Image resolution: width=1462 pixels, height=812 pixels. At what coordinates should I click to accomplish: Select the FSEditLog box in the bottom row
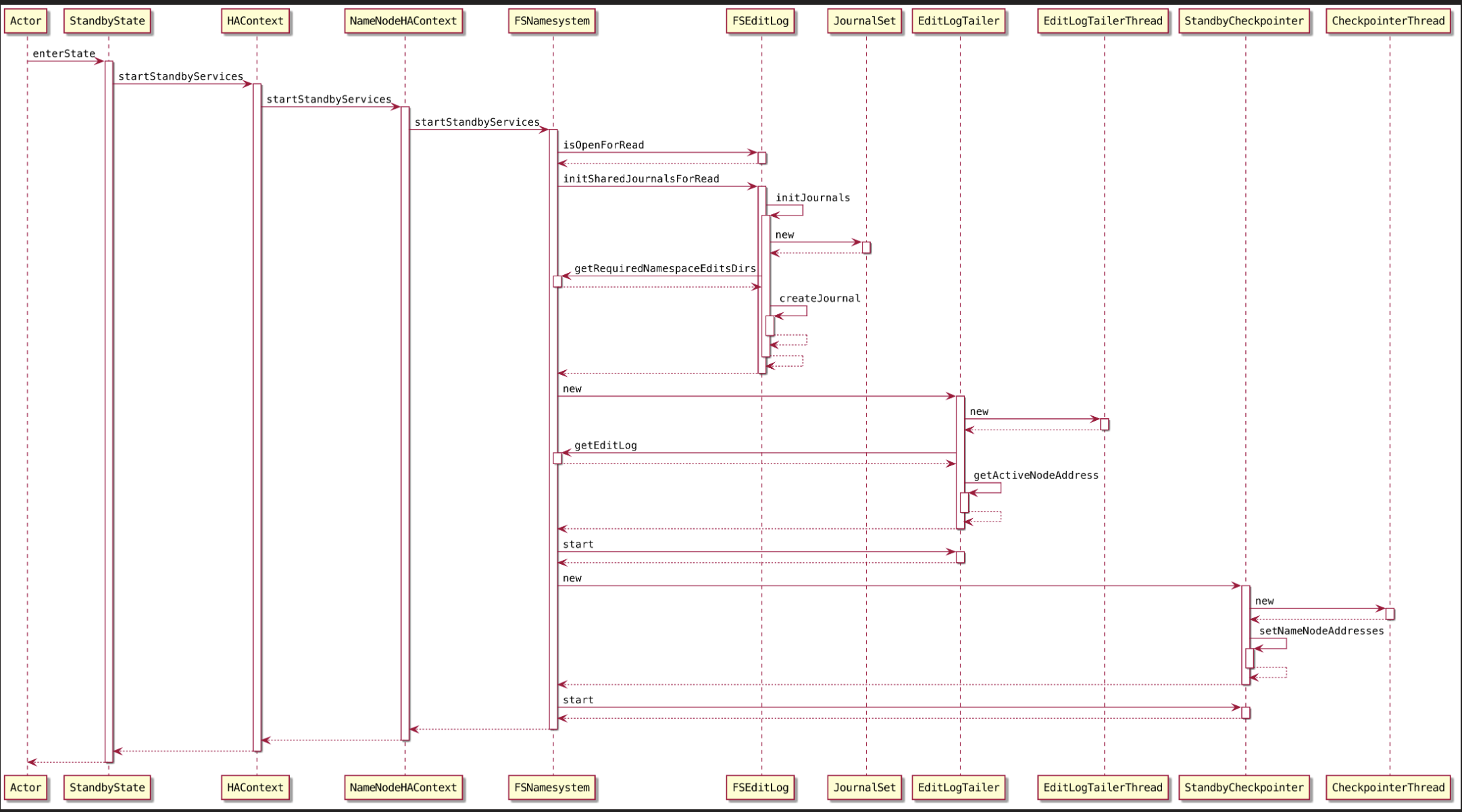(761, 787)
